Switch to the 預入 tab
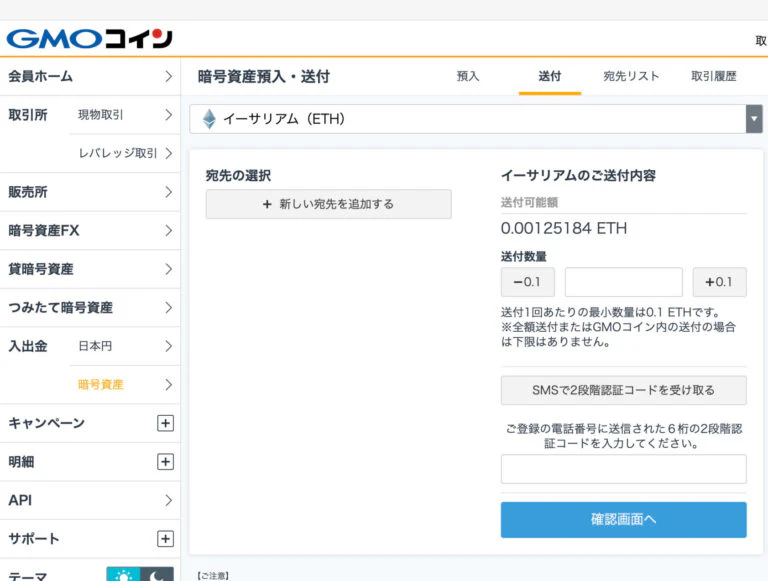 click(468, 76)
